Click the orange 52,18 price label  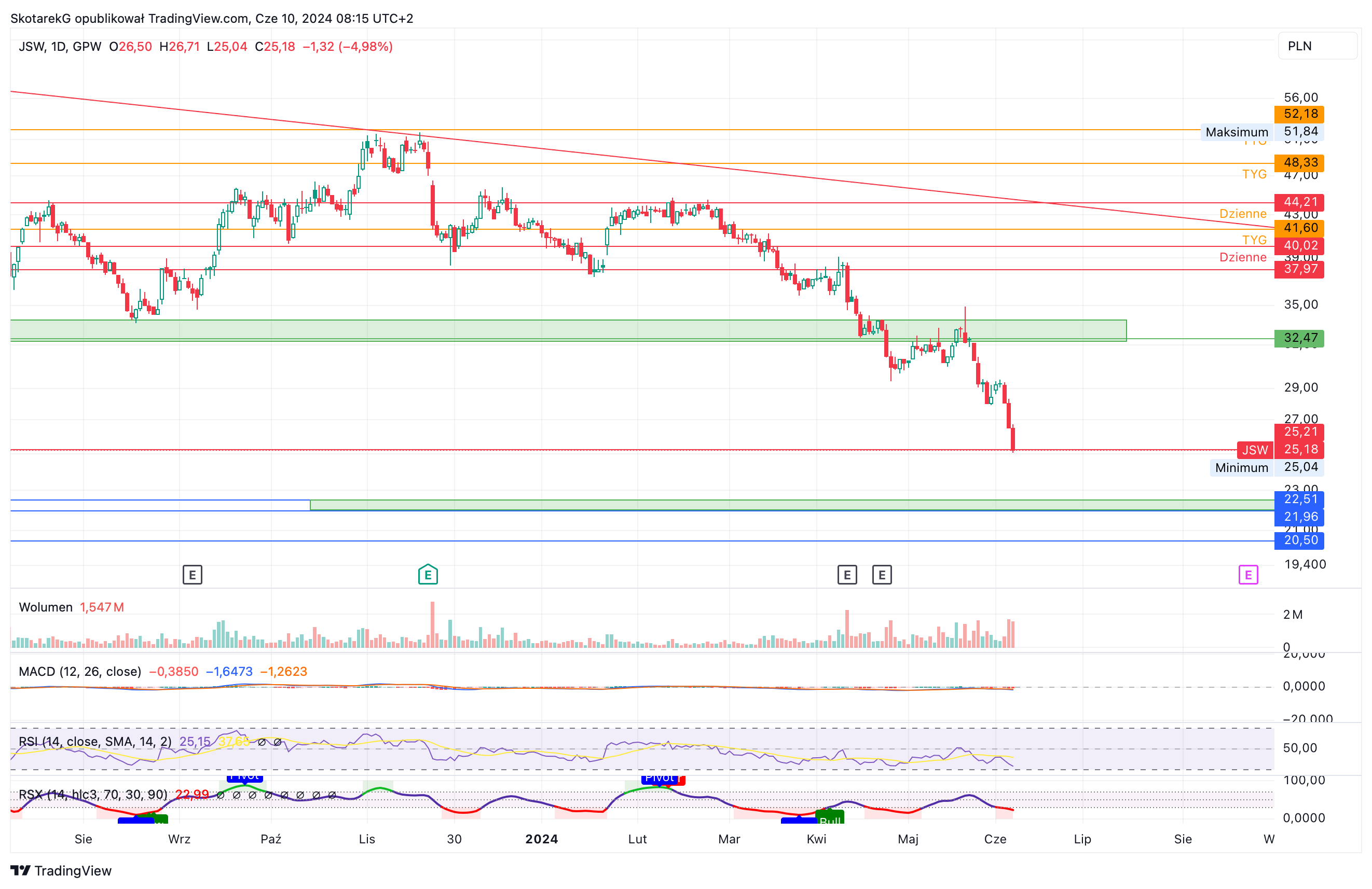(1299, 114)
